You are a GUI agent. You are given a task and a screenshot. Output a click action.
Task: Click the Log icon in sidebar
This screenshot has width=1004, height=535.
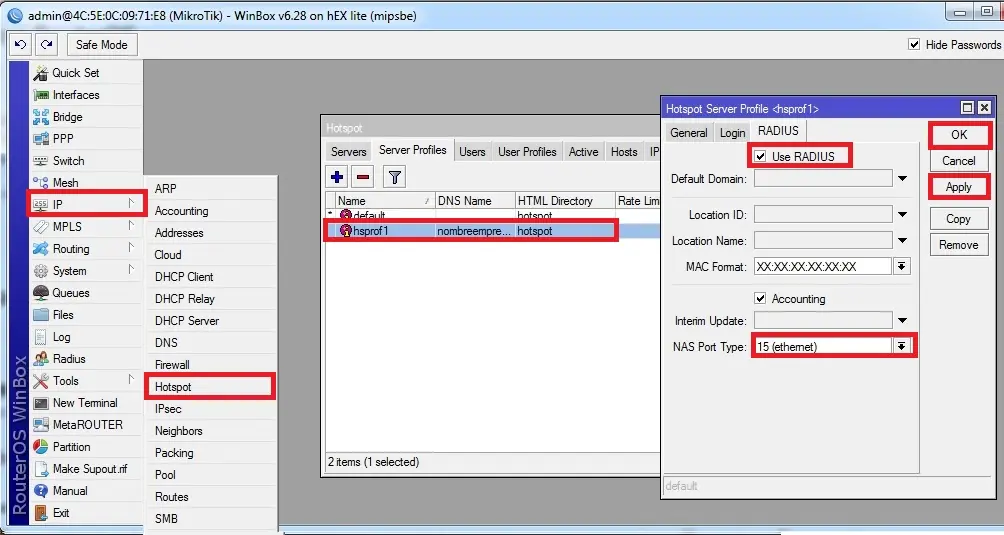point(41,337)
